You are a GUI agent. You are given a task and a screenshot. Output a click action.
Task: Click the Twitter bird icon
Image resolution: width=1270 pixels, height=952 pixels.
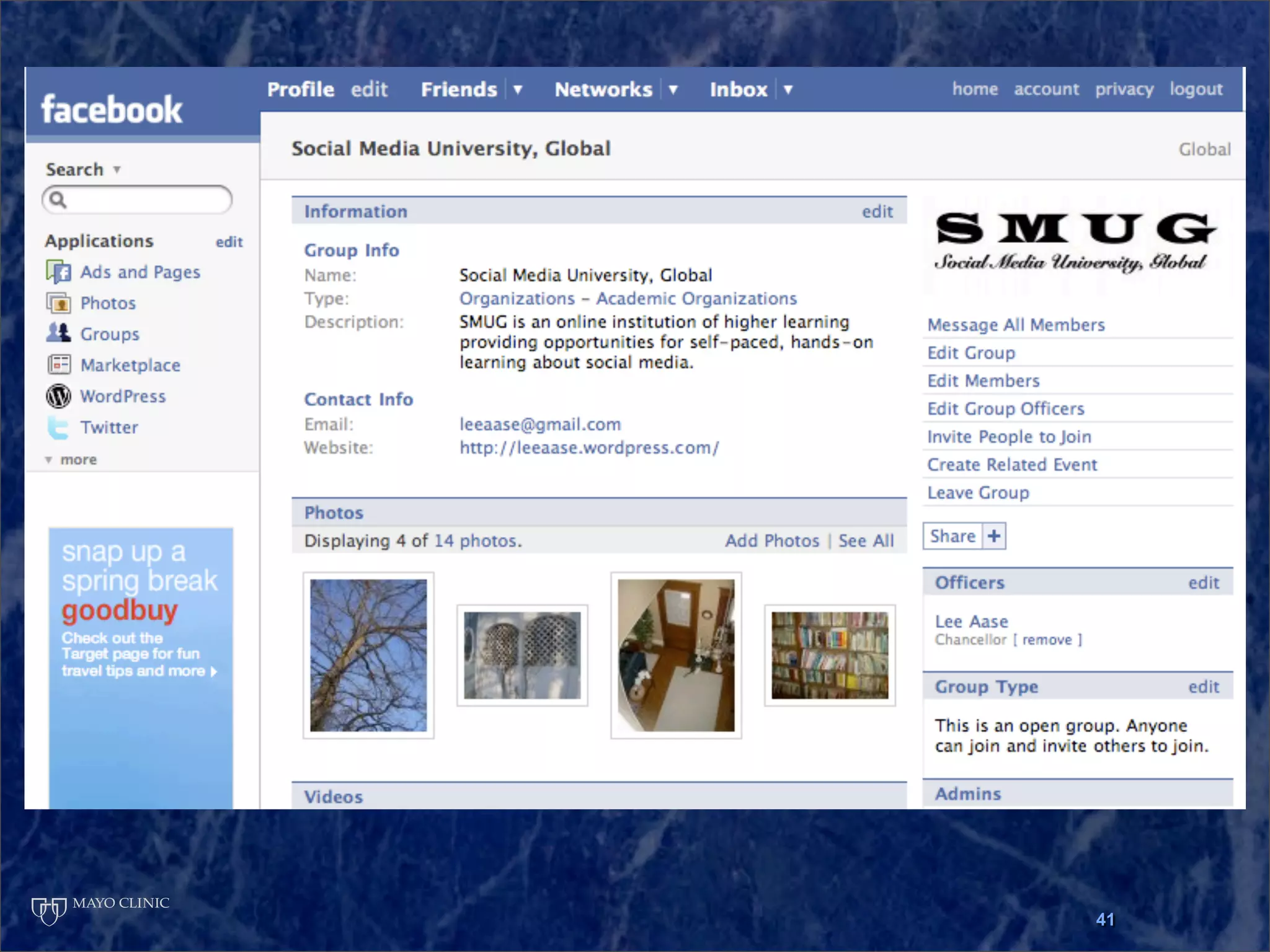pyautogui.click(x=58, y=428)
